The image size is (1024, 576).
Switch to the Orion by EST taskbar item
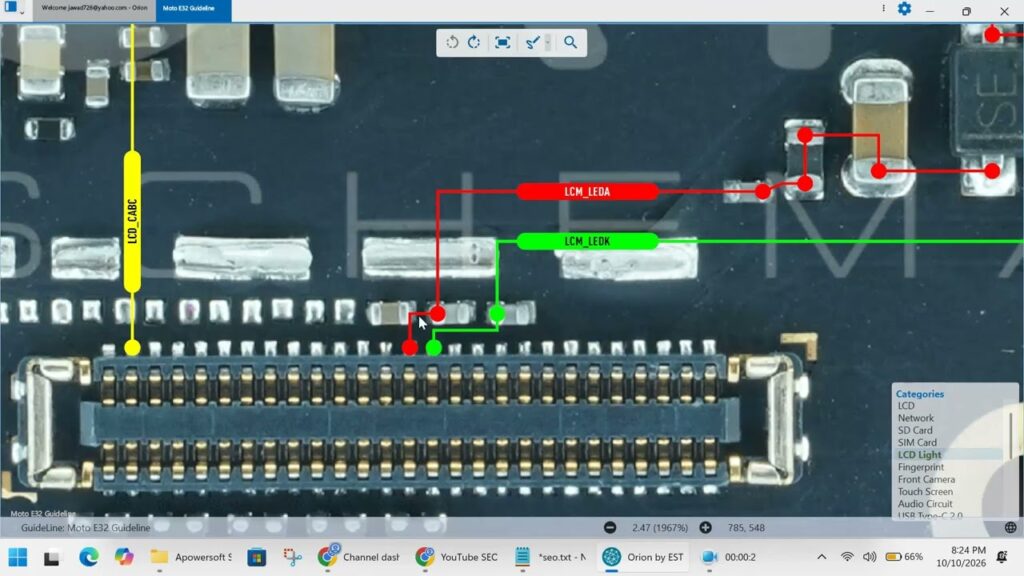click(x=643, y=557)
